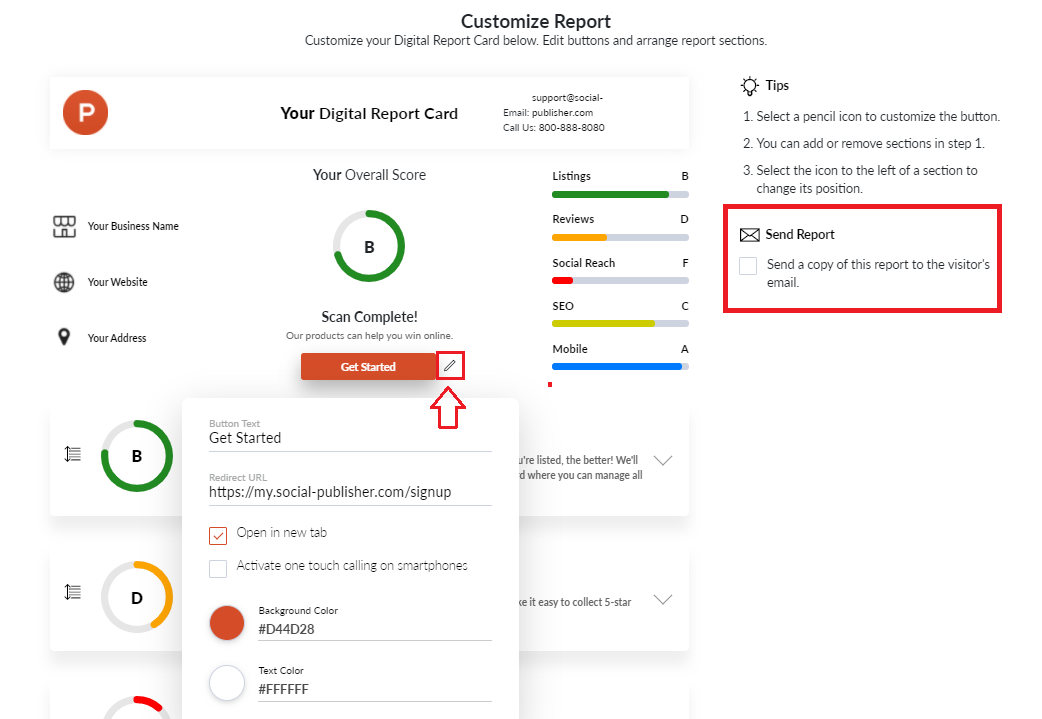The image size is (1042, 719).
Task: Click the pencil icon beside Get Started
Action: coord(450,366)
